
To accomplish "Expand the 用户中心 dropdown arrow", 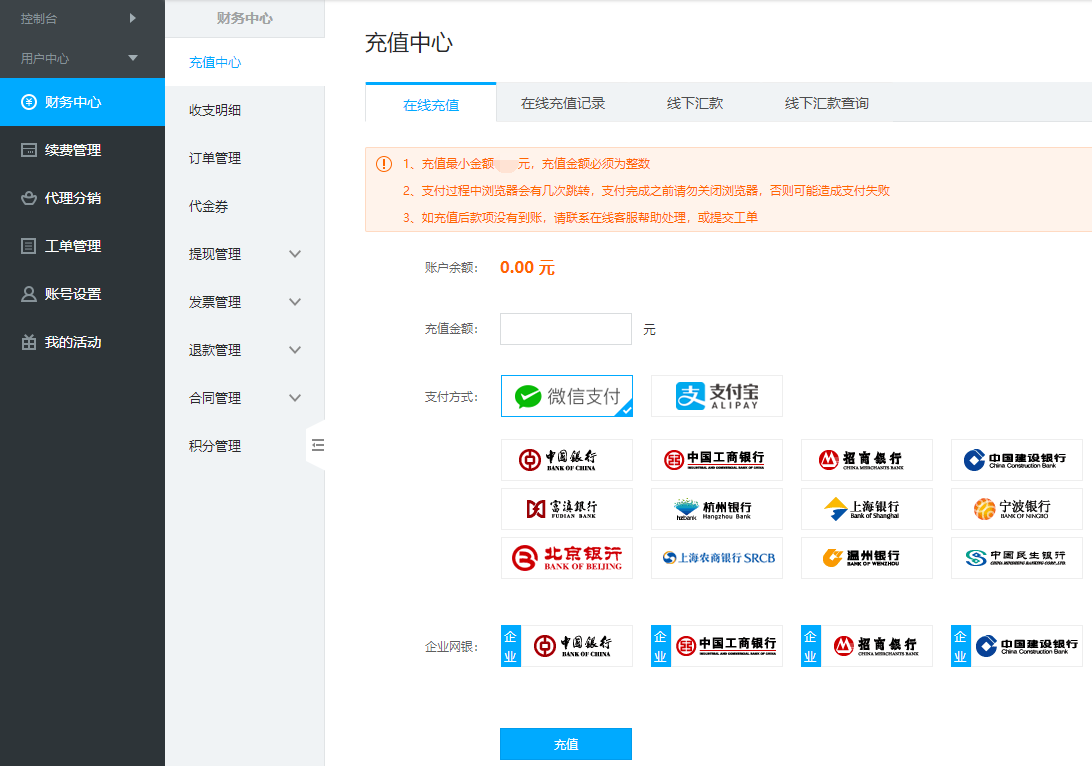I will coord(133,58).
